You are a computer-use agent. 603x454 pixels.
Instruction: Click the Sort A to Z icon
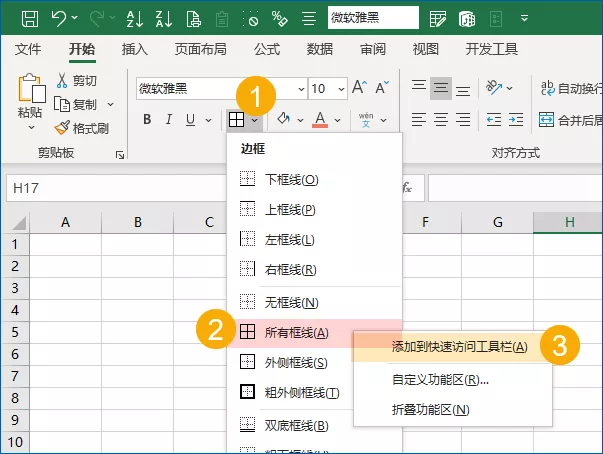coord(135,18)
